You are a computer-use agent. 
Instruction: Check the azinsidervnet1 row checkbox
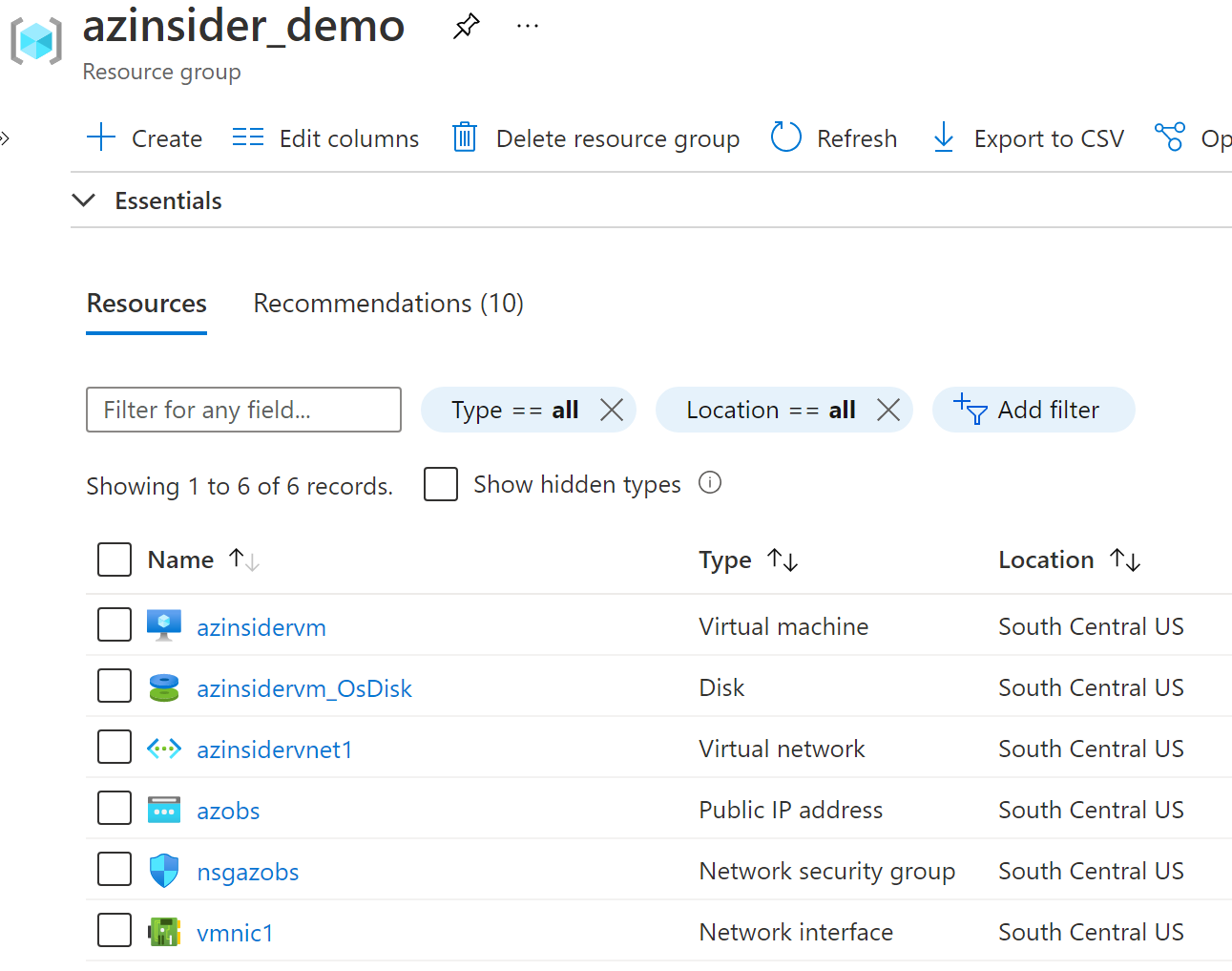pyautogui.click(x=115, y=747)
